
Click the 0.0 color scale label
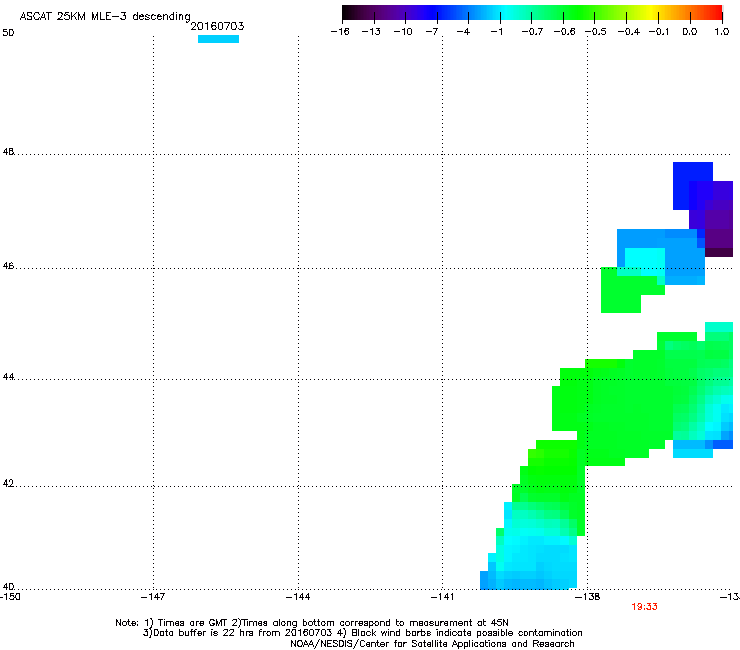coord(690,32)
